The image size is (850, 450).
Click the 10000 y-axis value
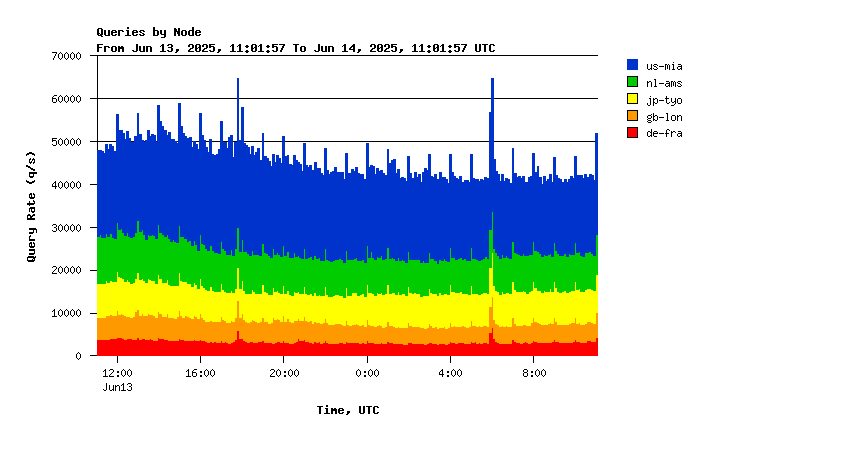click(x=67, y=313)
